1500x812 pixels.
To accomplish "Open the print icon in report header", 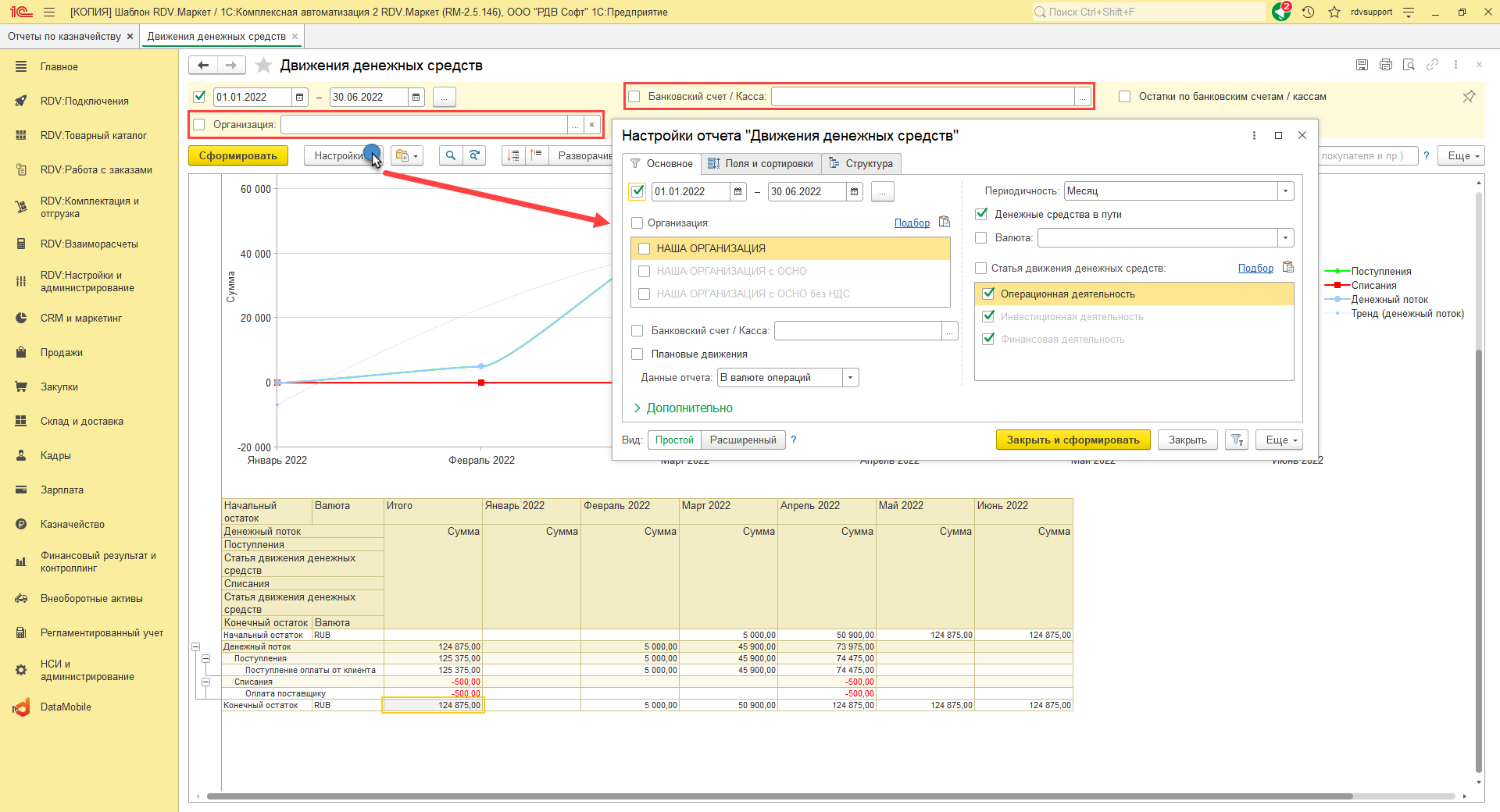I will coord(1385,65).
